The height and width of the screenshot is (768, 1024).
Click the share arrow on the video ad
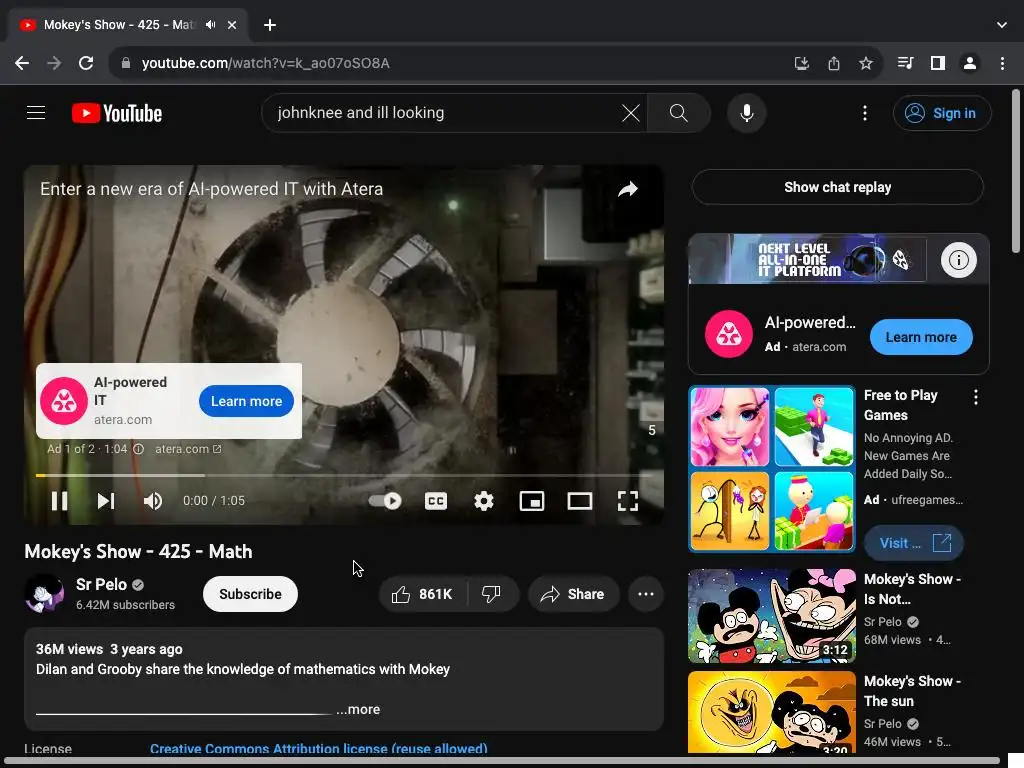click(x=628, y=189)
